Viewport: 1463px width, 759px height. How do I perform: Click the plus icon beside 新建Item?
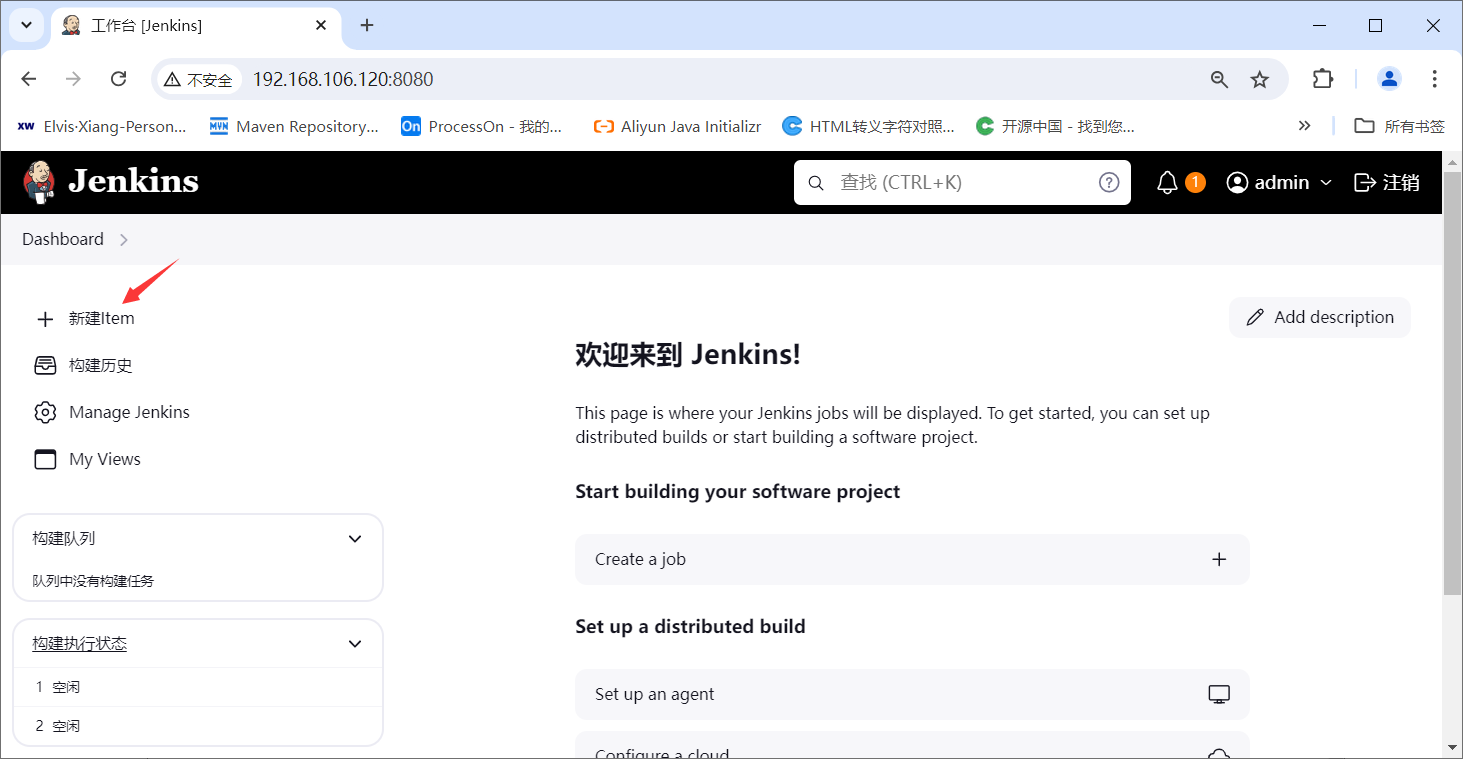click(45, 319)
